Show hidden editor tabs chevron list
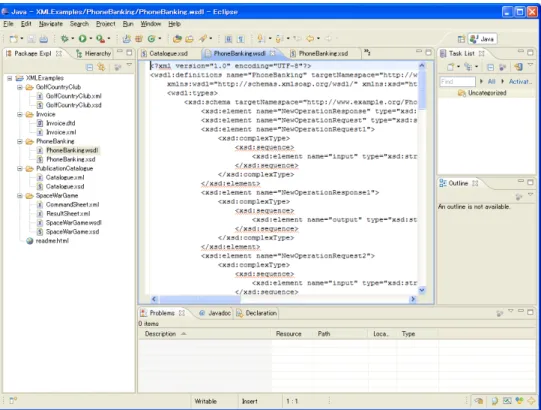The height and width of the screenshot is (410, 541). click(367, 53)
